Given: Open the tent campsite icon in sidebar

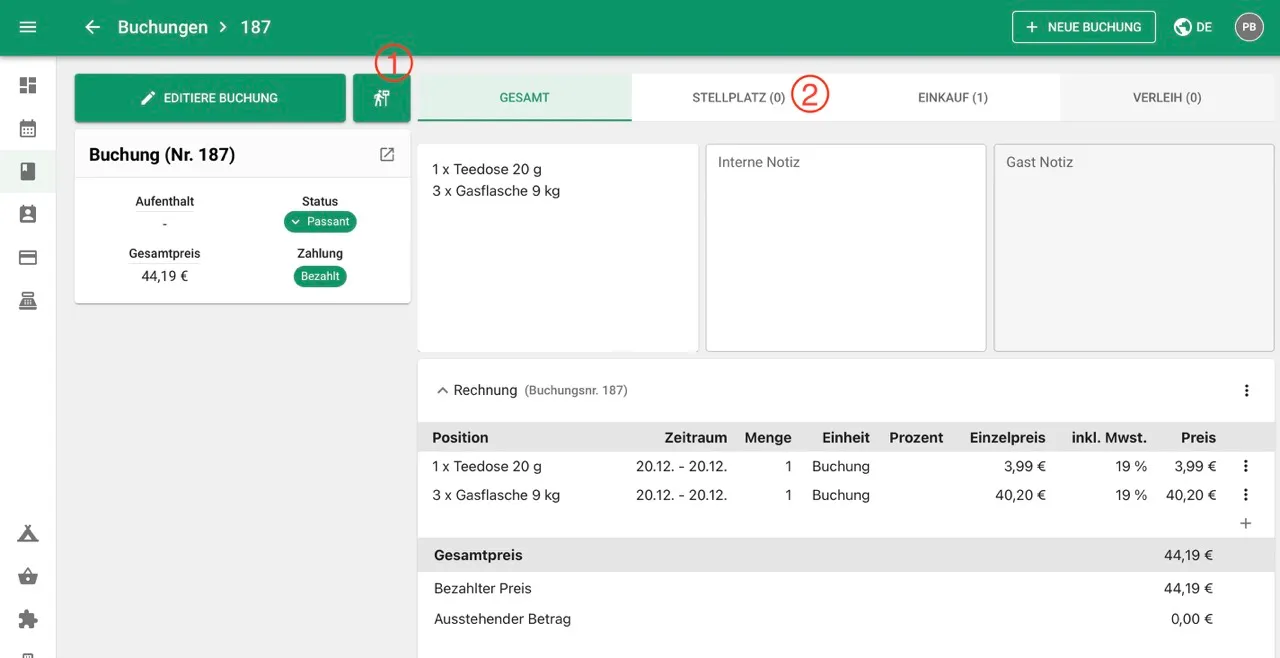Looking at the screenshot, I should click(x=28, y=533).
